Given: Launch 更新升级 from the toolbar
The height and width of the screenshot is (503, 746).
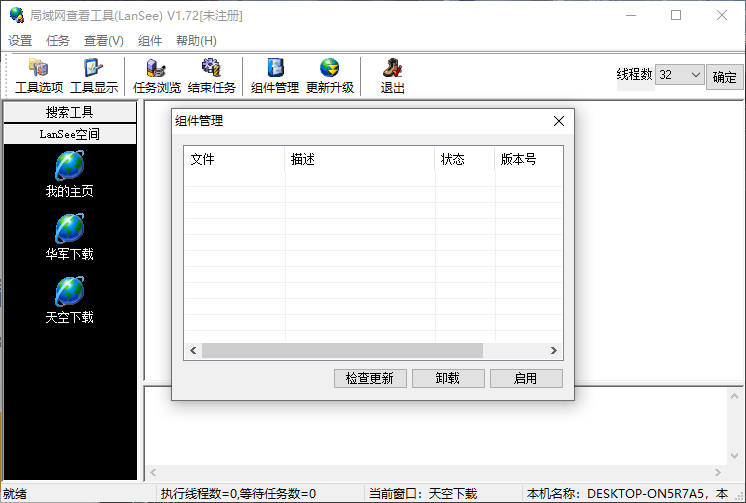Looking at the screenshot, I should pyautogui.click(x=330, y=76).
